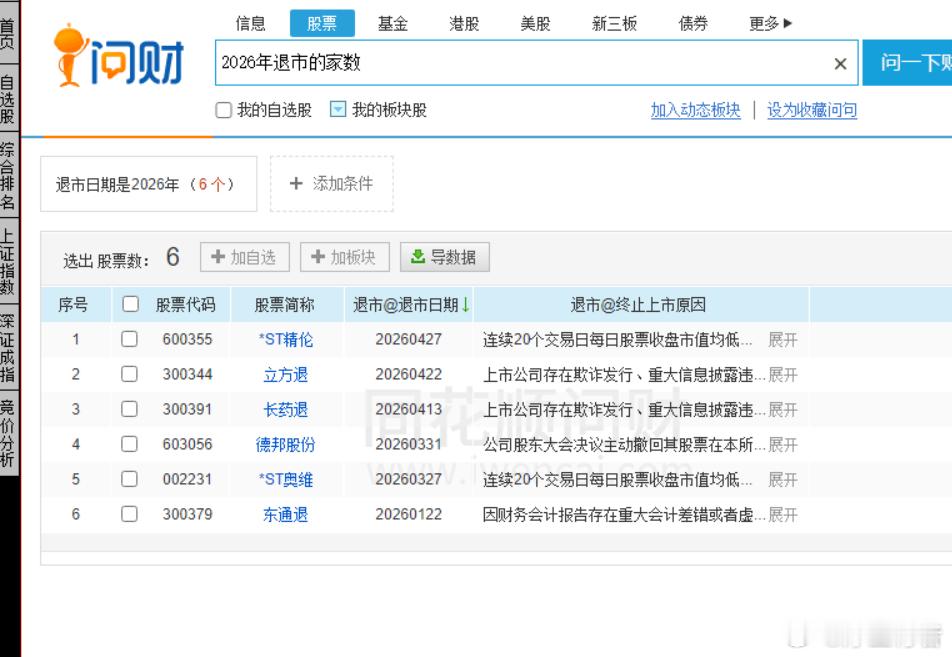Open the 设为收藏问句 link
The height and width of the screenshot is (657, 952).
click(812, 110)
